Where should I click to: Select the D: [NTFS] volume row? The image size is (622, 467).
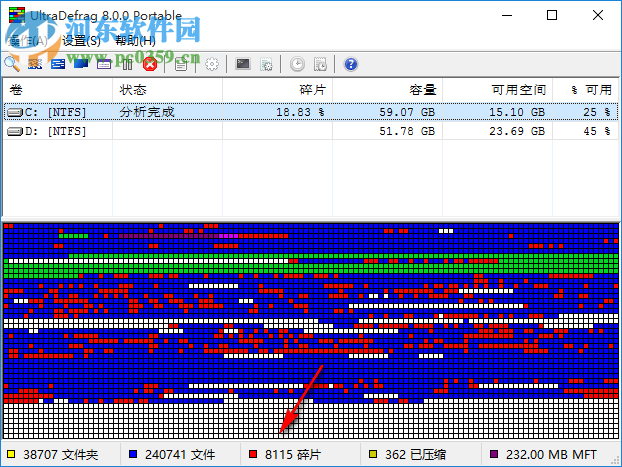point(311,131)
